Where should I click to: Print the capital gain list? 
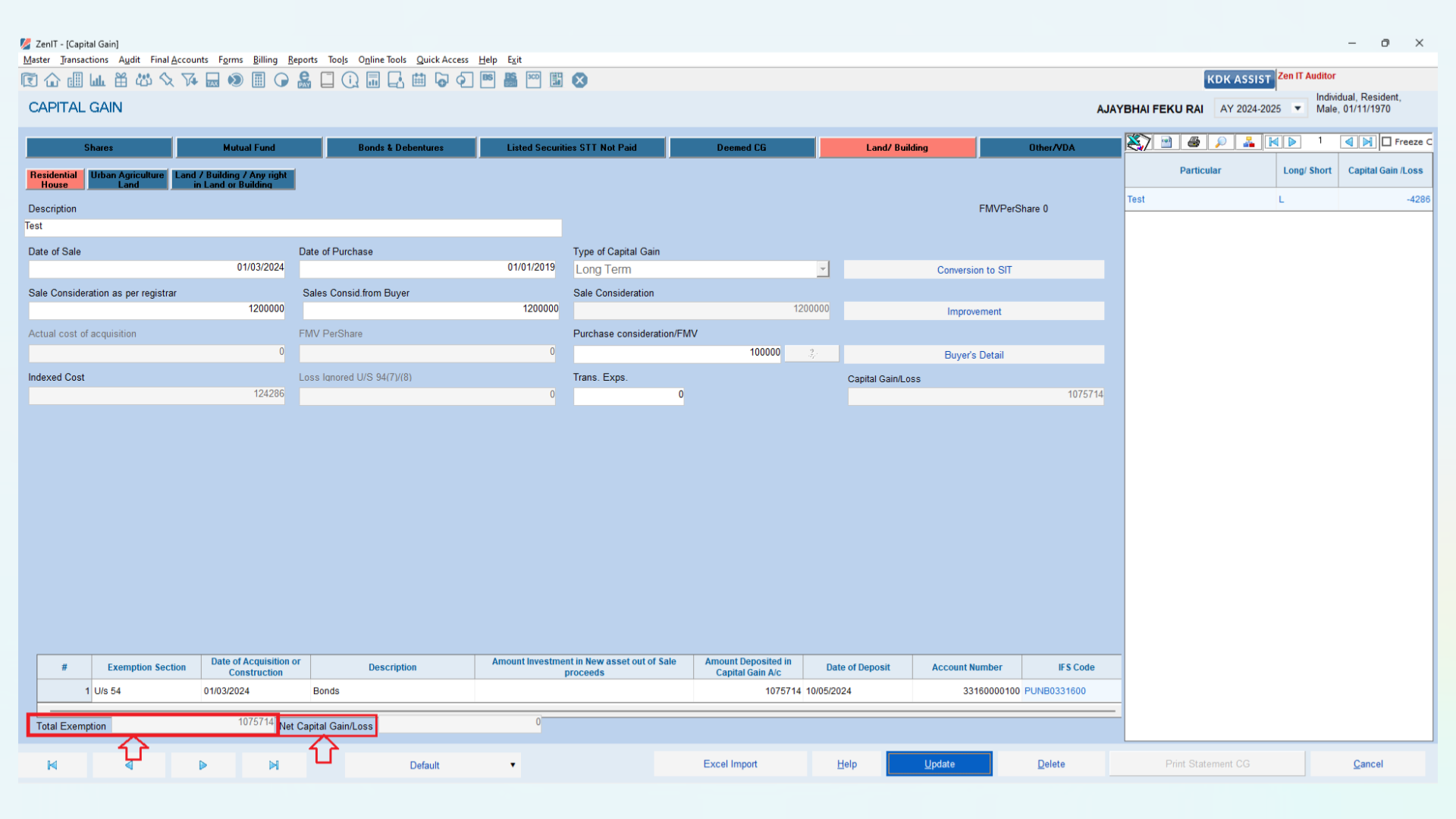[1194, 142]
